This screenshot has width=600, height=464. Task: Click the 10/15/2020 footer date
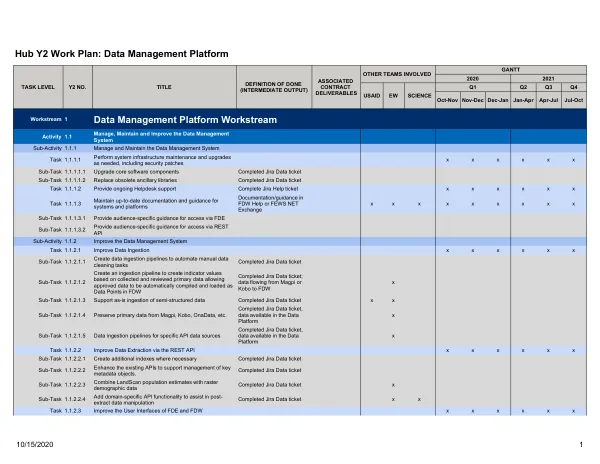click(x=35, y=444)
